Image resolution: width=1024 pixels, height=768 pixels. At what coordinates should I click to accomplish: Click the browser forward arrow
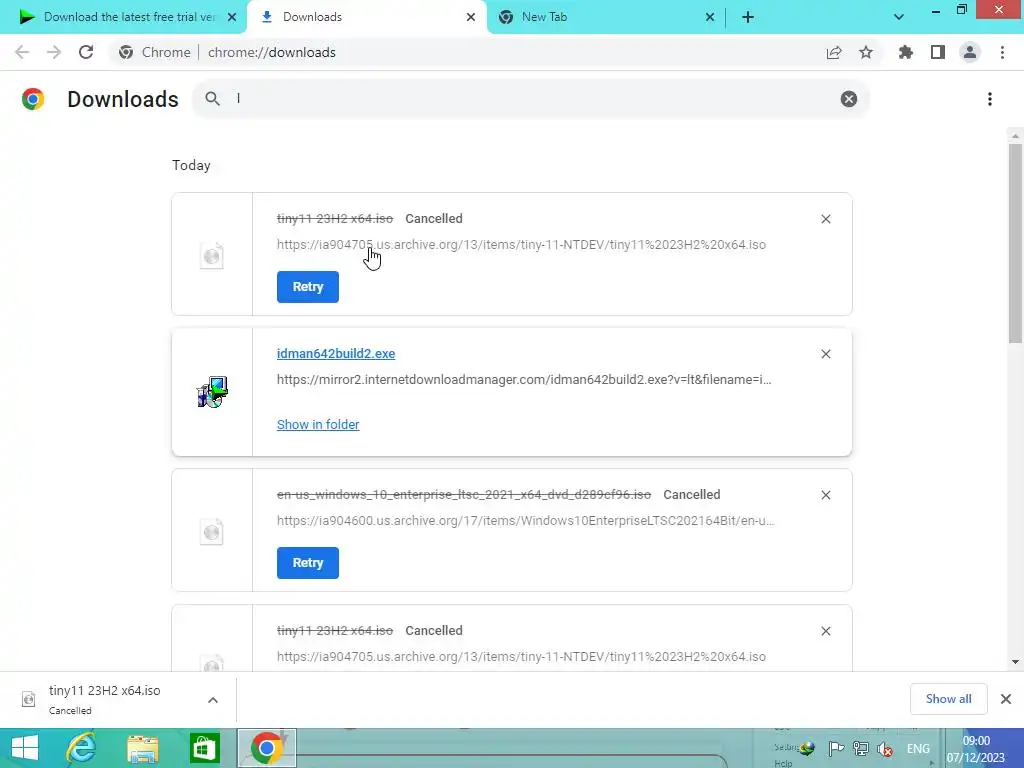tap(54, 52)
